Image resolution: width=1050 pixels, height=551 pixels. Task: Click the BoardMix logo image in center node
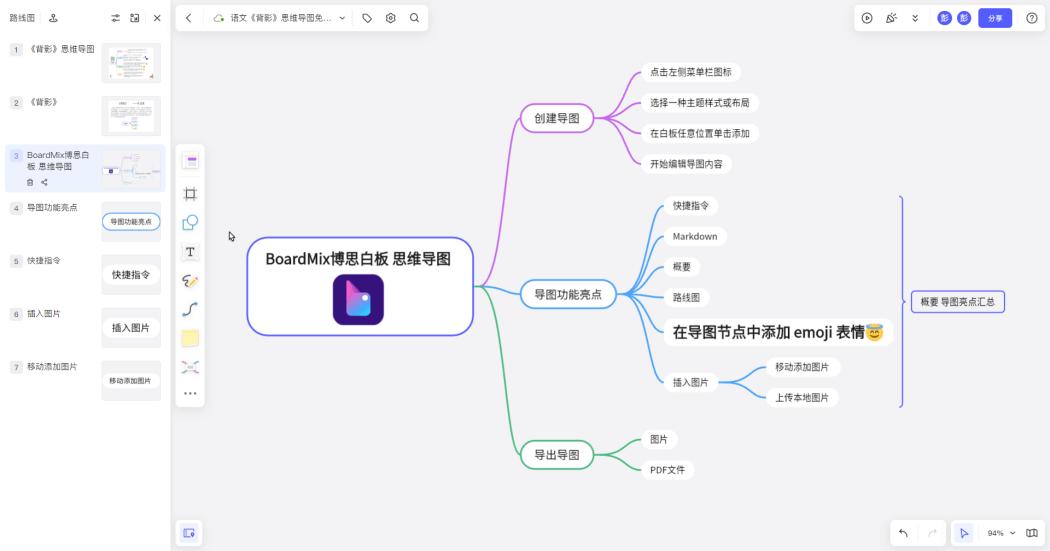point(358,300)
